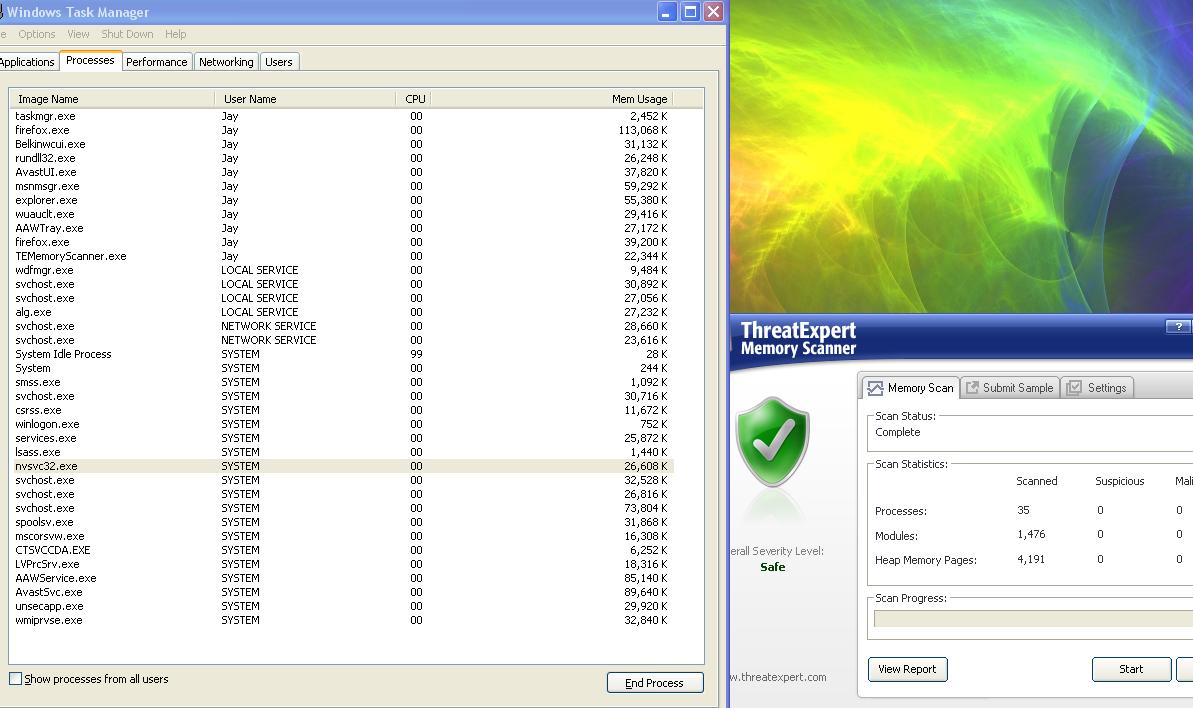Open the Shut Down menu
Image resolution: width=1193 pixels, height=708 pixels.
click(127, 34)
